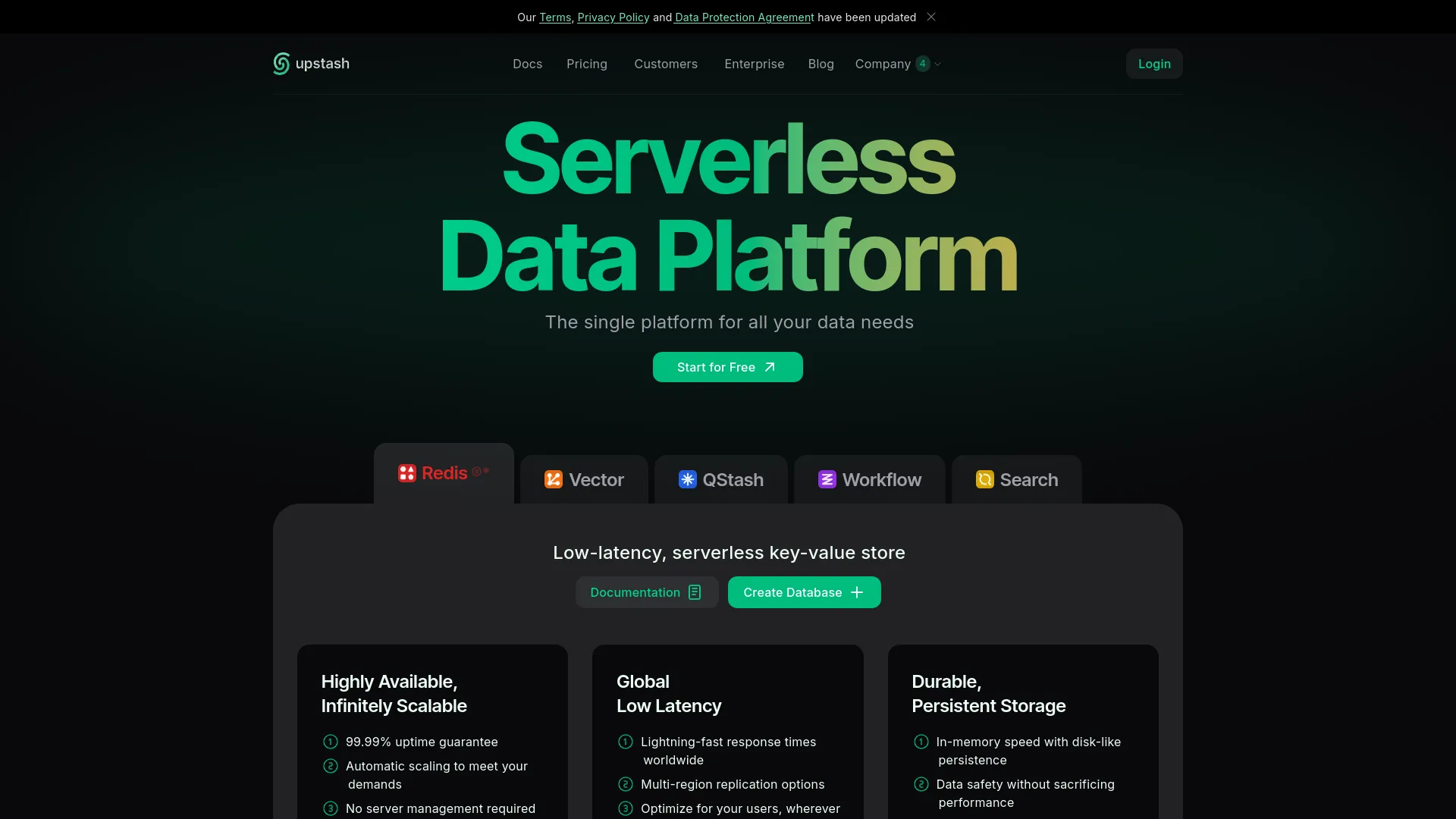Click the Login button
Screen dimensions: 1456x819
pyautogui.click(x=1154, y=64)
